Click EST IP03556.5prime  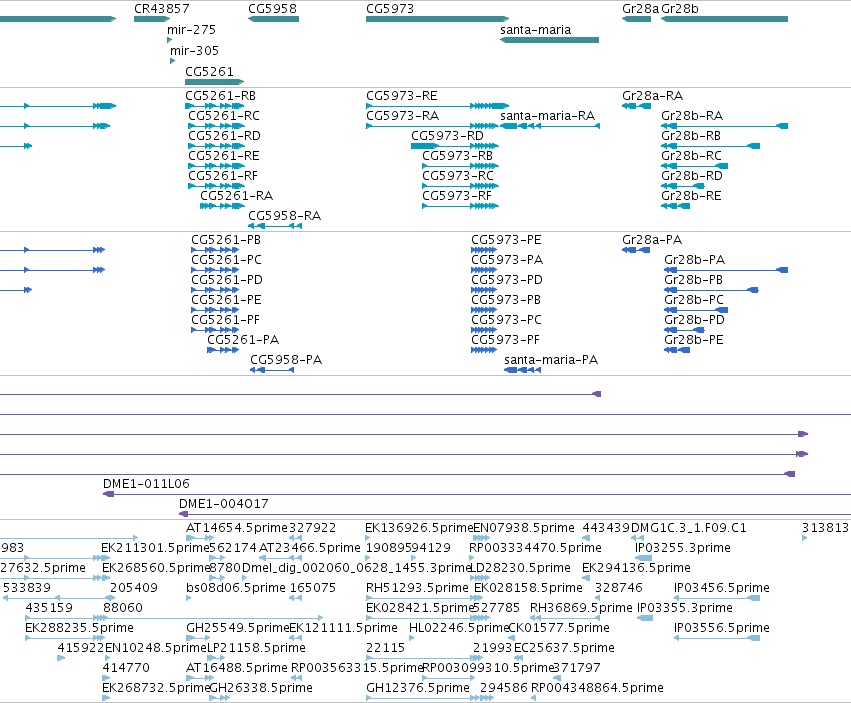point(717,638)
